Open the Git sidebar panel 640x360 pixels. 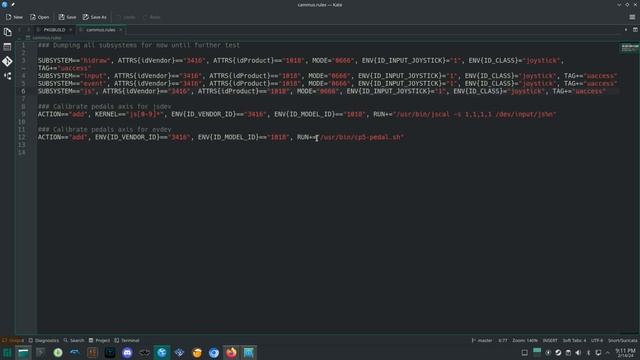[x=7, y=61]
